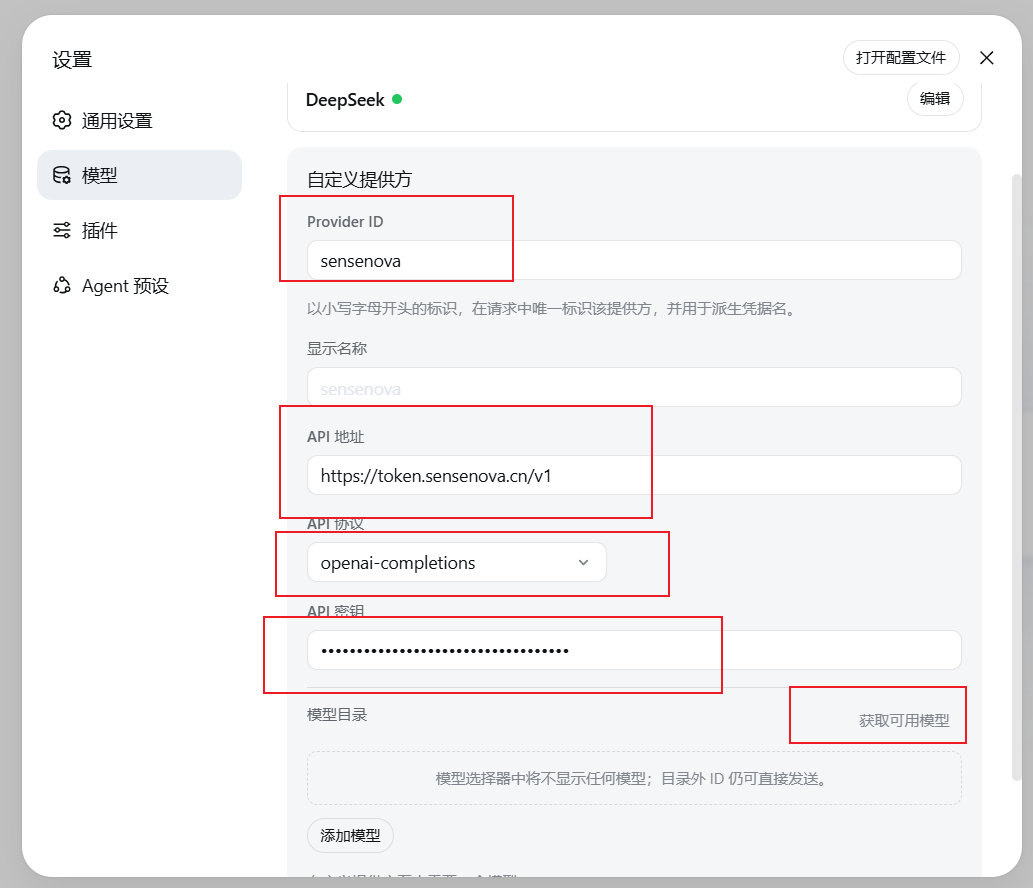Click the 插件 sliders icon

pyautogui.click(x=62, y=231)
